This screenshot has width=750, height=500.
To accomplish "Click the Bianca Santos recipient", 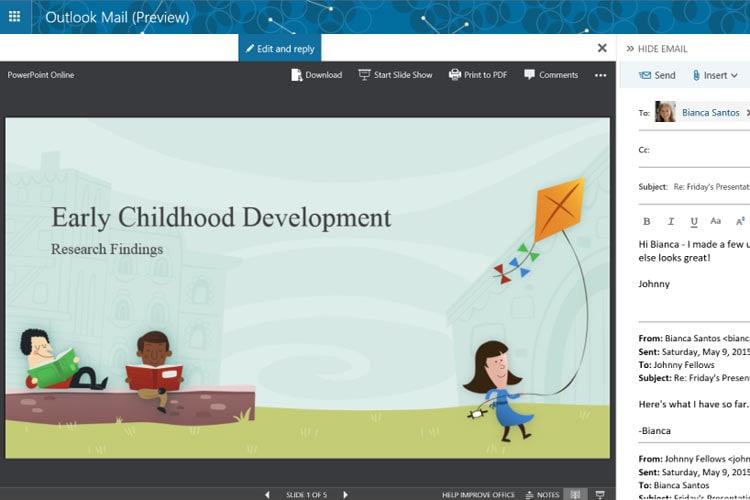I will (710, 113).
